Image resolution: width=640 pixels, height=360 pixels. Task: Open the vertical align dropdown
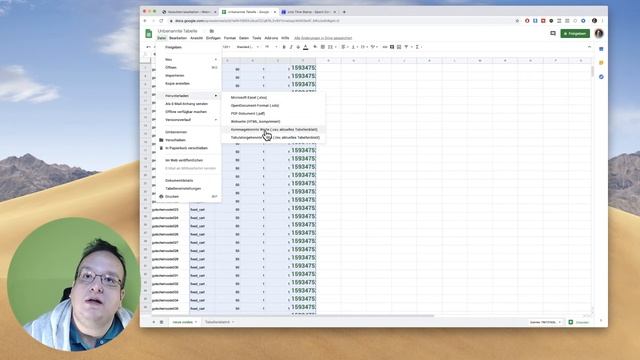click(x=354, y=47)
